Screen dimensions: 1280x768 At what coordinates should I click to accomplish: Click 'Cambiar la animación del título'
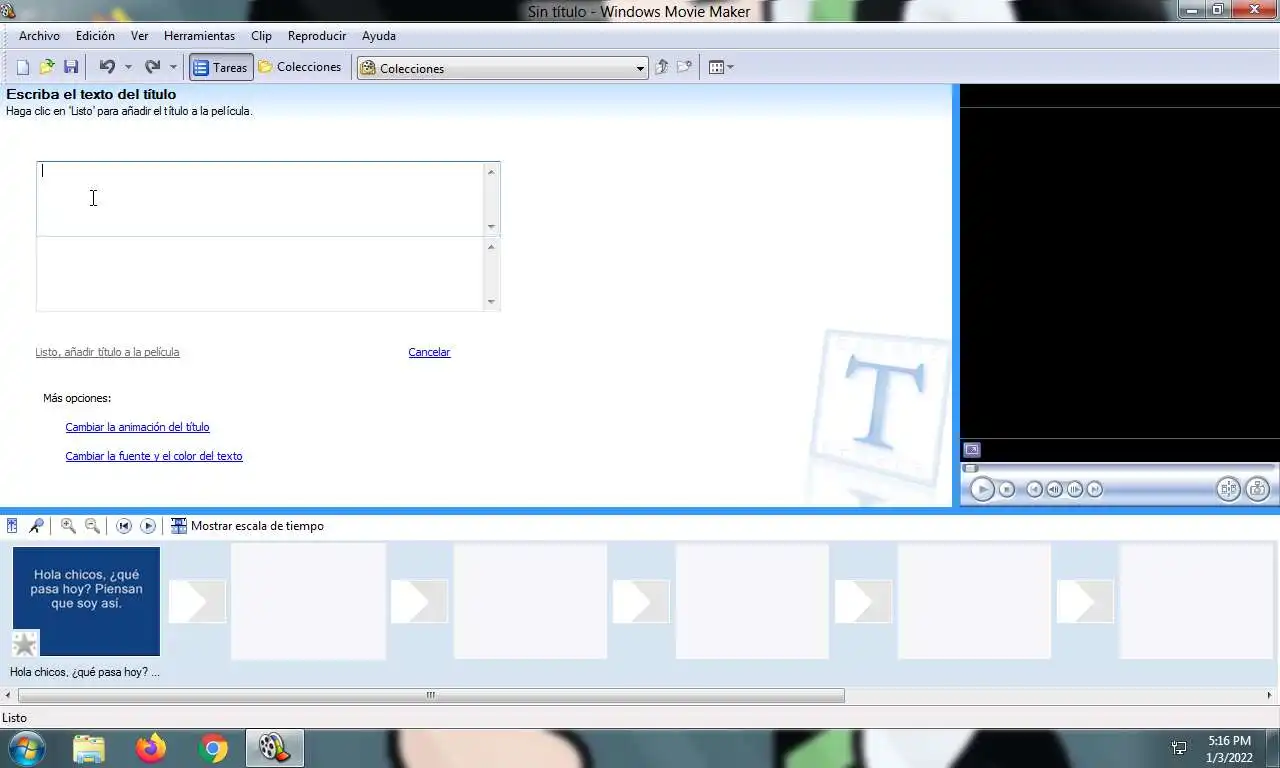pos(137,427)
